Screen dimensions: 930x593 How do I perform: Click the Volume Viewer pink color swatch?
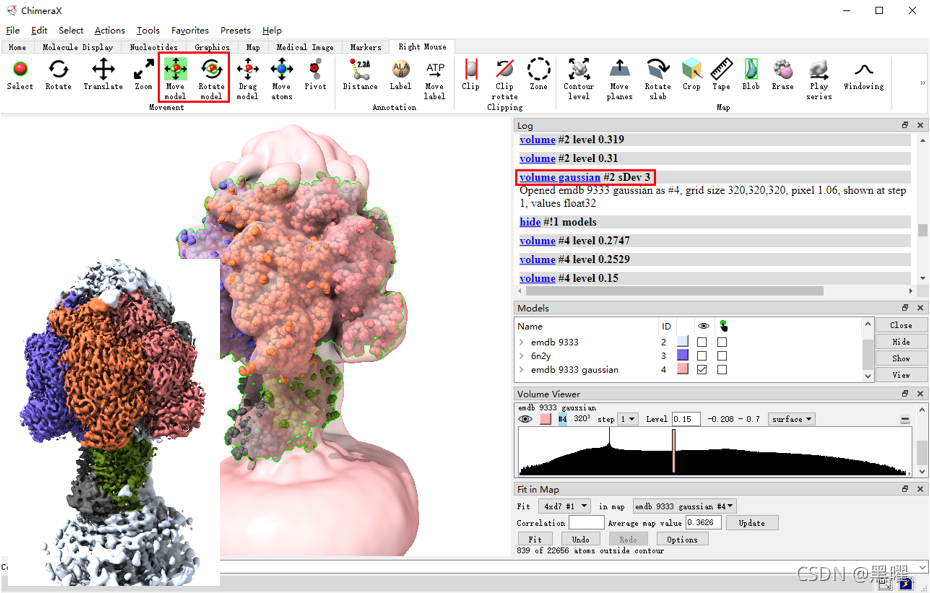[546, 419]
